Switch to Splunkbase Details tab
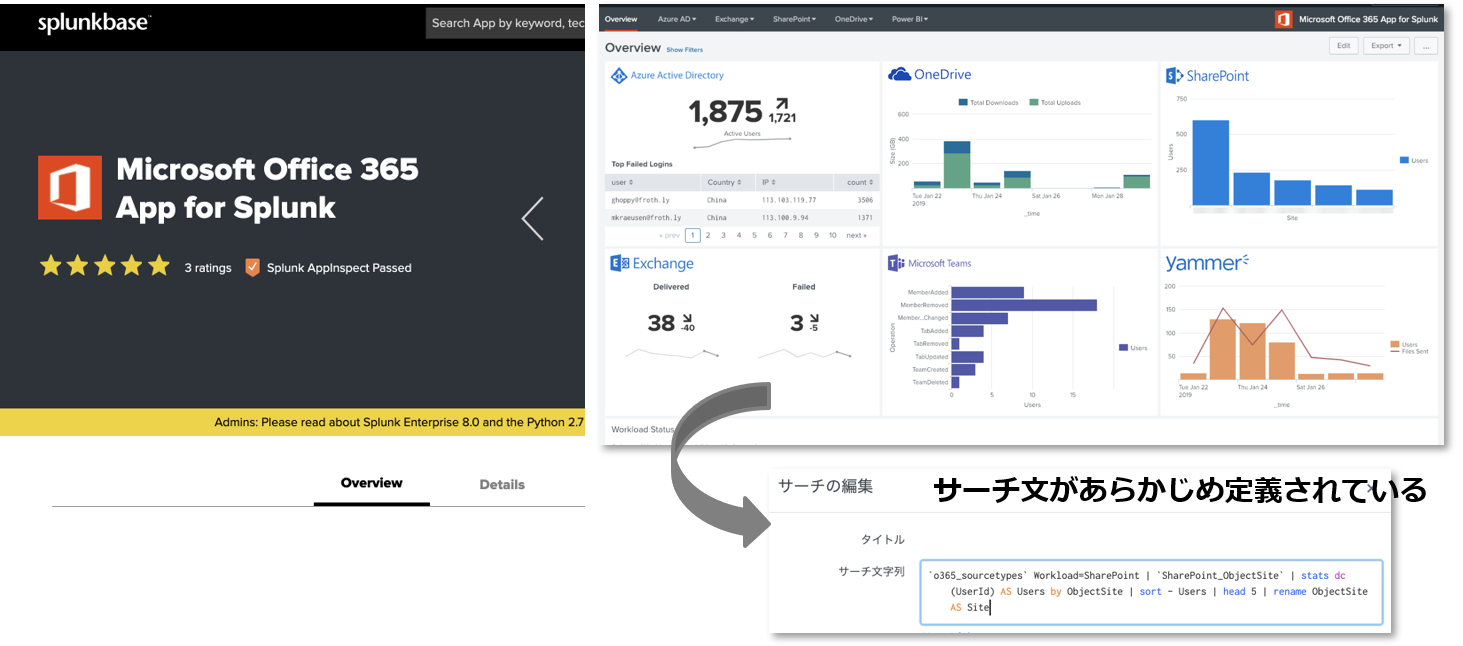Screen dimensions: 1463x646 (x=502, y=484)
